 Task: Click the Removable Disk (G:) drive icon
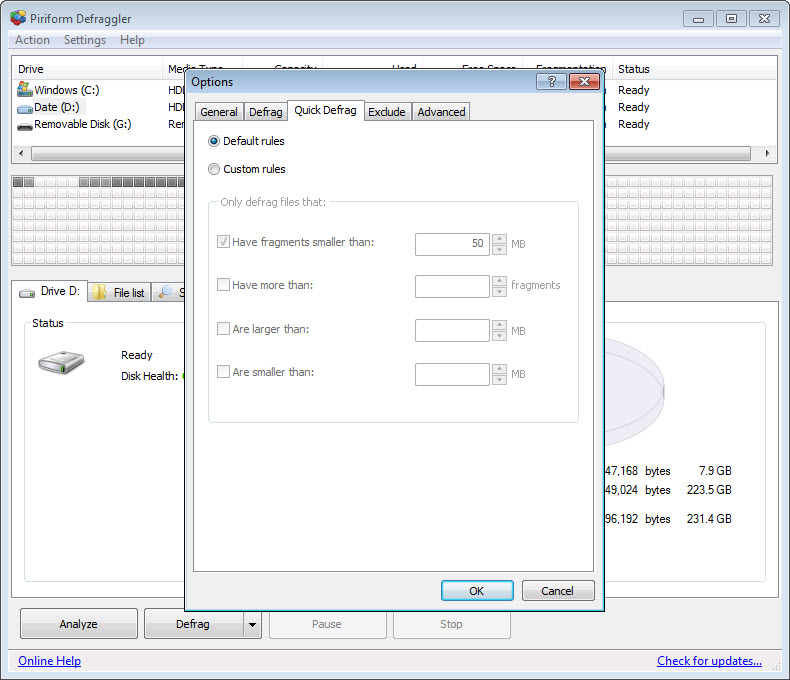click(25, 126)
